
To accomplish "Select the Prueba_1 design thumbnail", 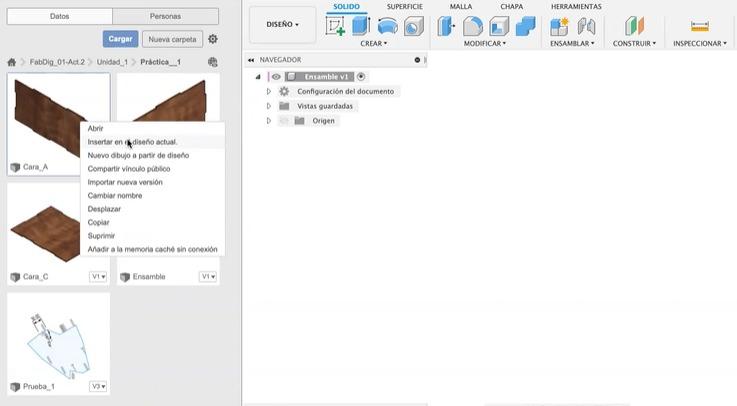I will click(57, 337).
